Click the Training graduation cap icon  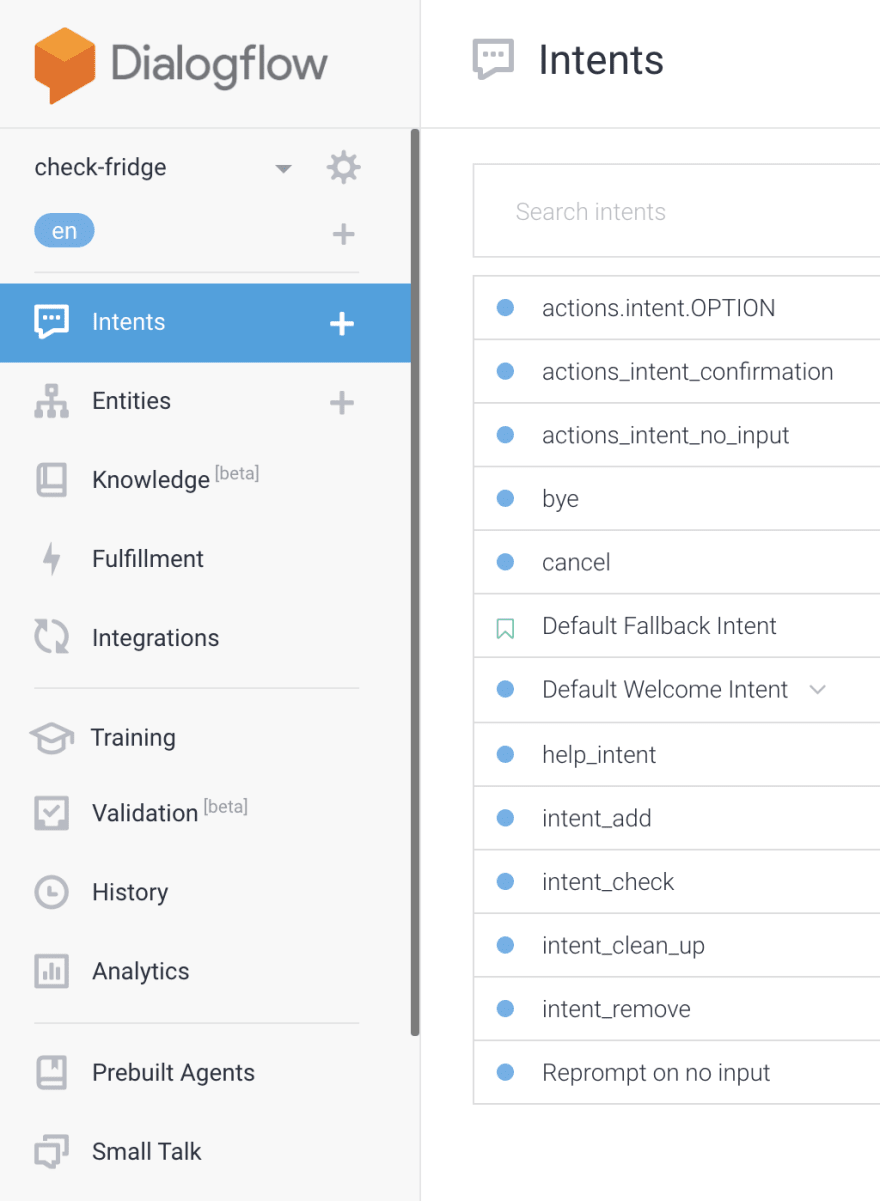coord(51,738)
